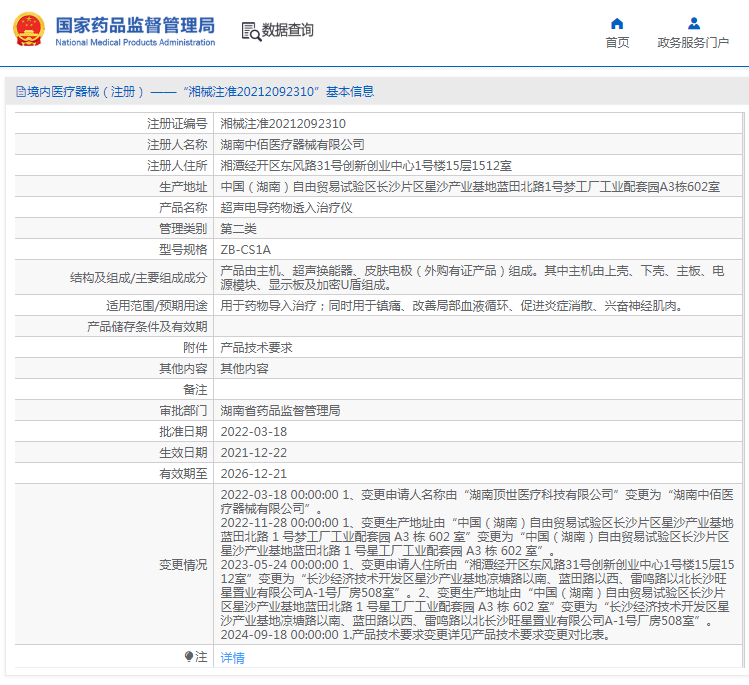Select 湖南中佰医疗器械有限公司 registrant name
Screen dimensions: 749x685
click(292, 145)
